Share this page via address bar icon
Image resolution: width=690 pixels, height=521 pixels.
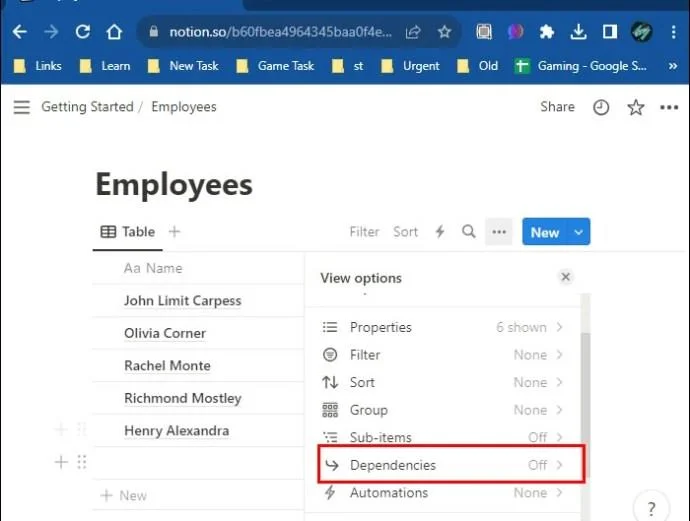coord(413,32)
